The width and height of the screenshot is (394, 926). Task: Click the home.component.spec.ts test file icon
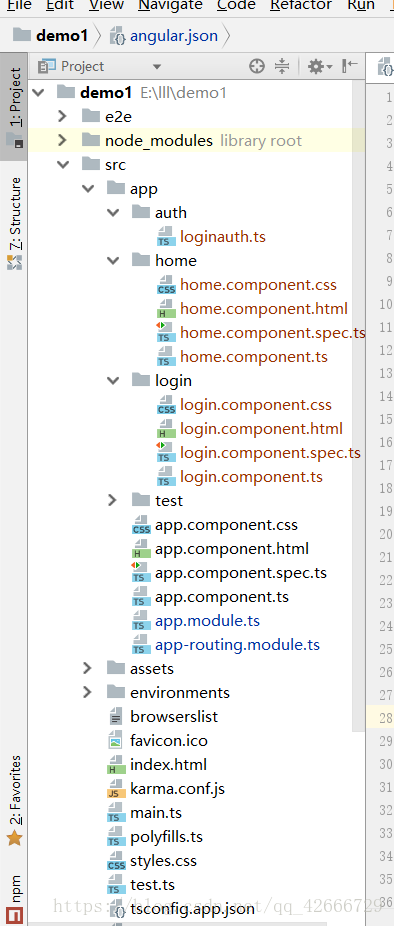[165, 332]
